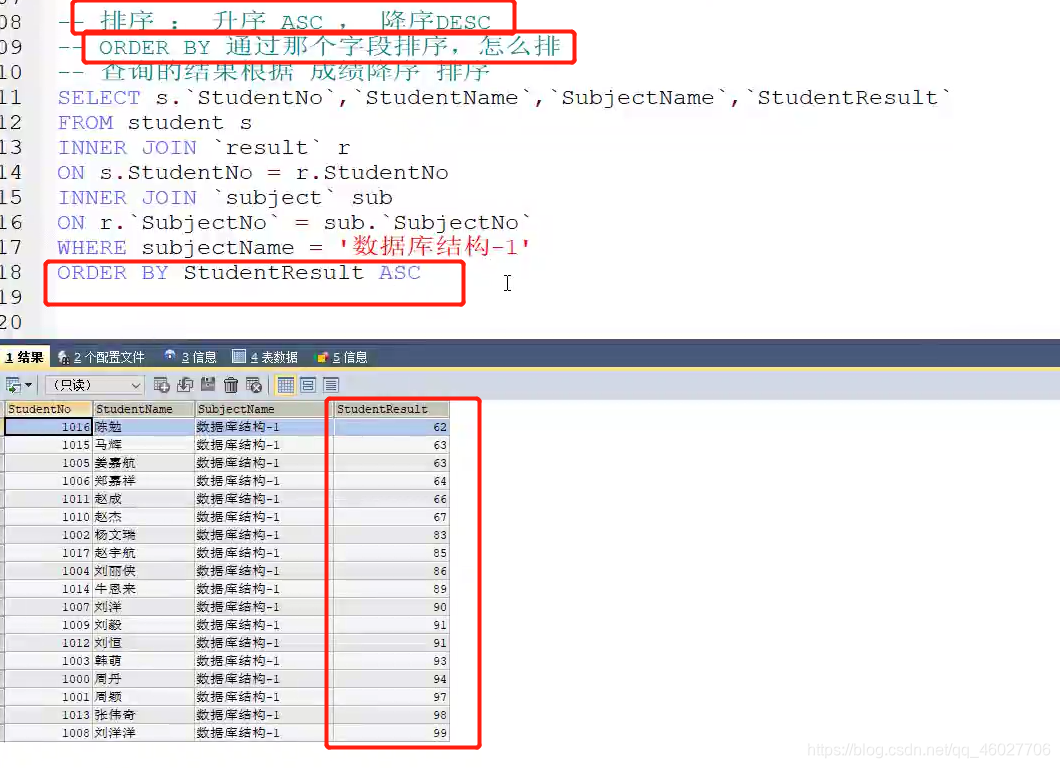Select StudentResult cell 62

[x=391, y=427]
